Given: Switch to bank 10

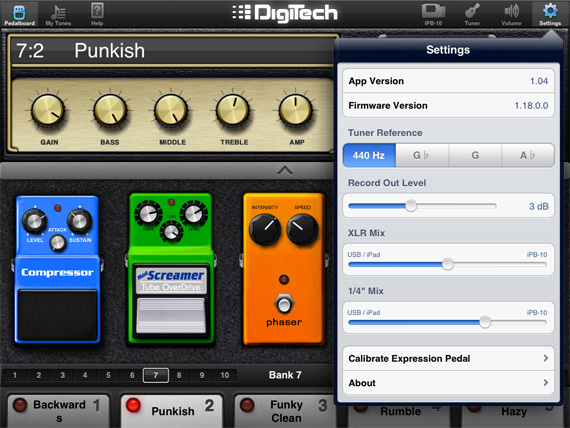Looking at the screenshot, I should click(x=225, y=375).
